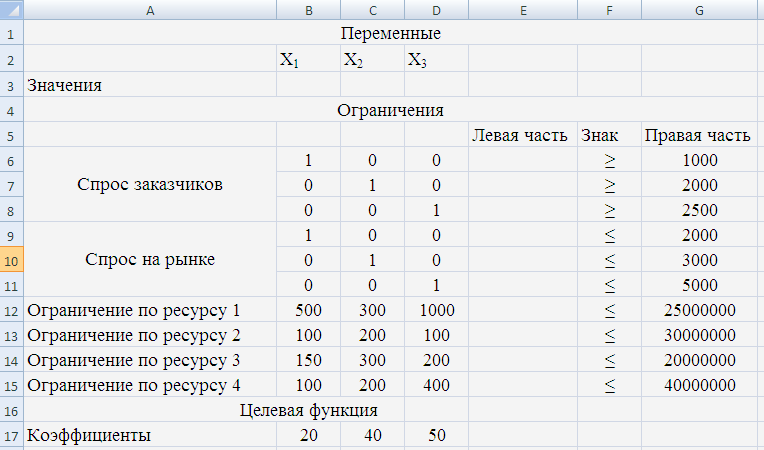The width and height of the screenshot is (764, 450).
Task: Select empty left-part cell in row 12
Action: coord(523,310)
